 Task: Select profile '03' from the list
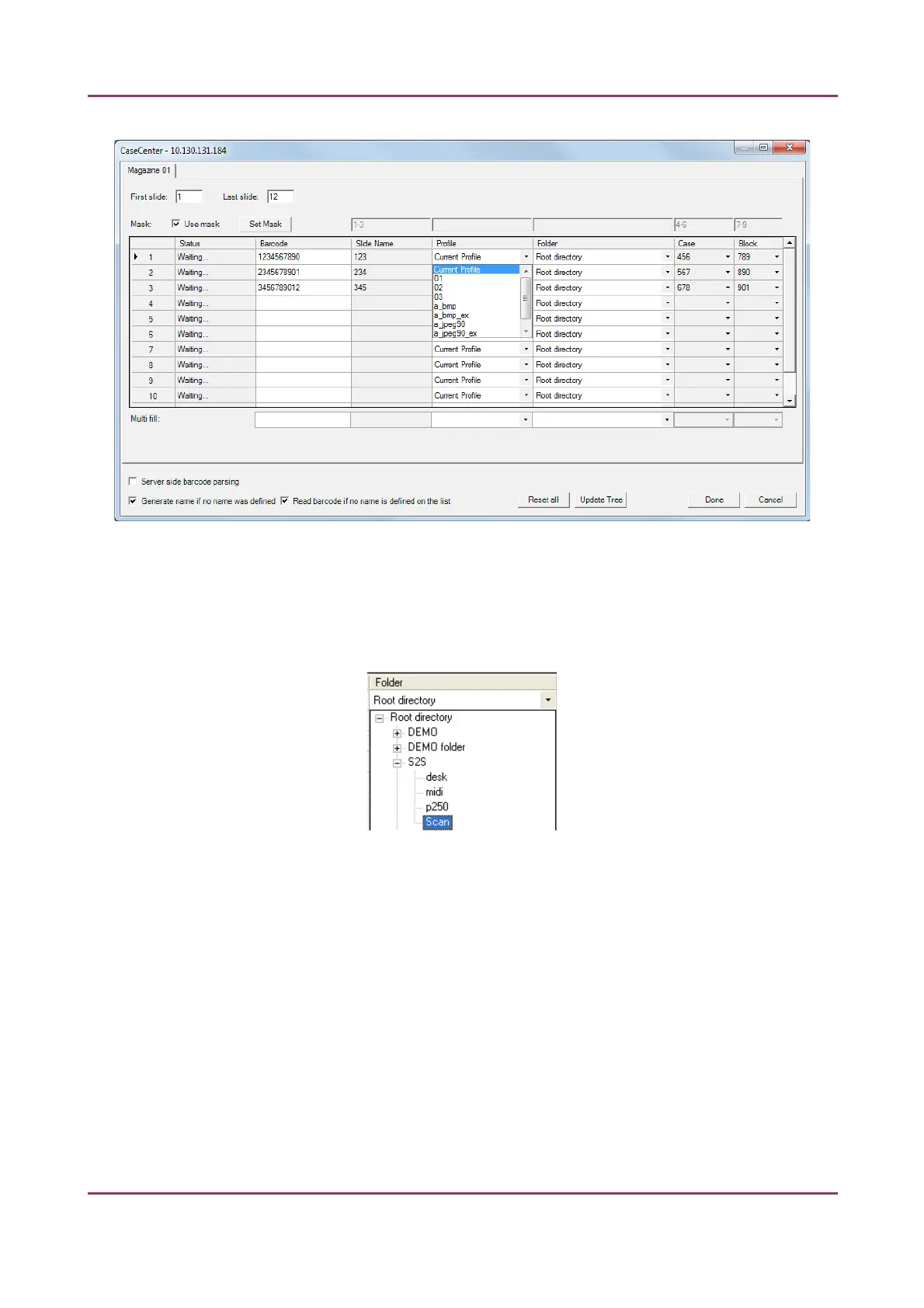click(476, 297)
